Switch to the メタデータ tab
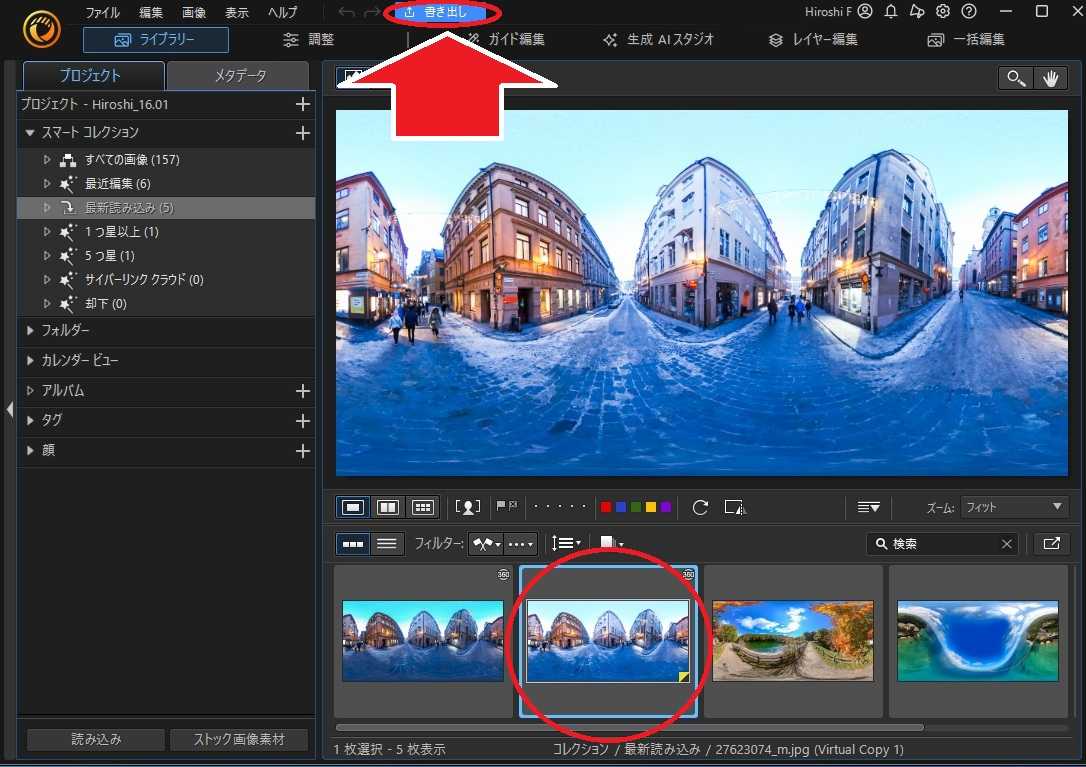 238,74
